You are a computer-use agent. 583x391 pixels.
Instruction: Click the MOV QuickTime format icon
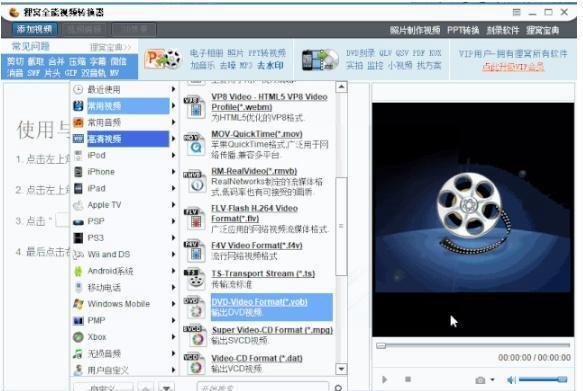pyautogui.click(x=194, y=144)
